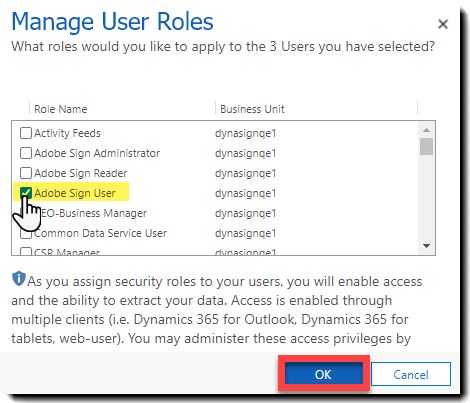Click the Common Data Service User label
This screenshot has width=470, height=403.
(x=100, y=233)
